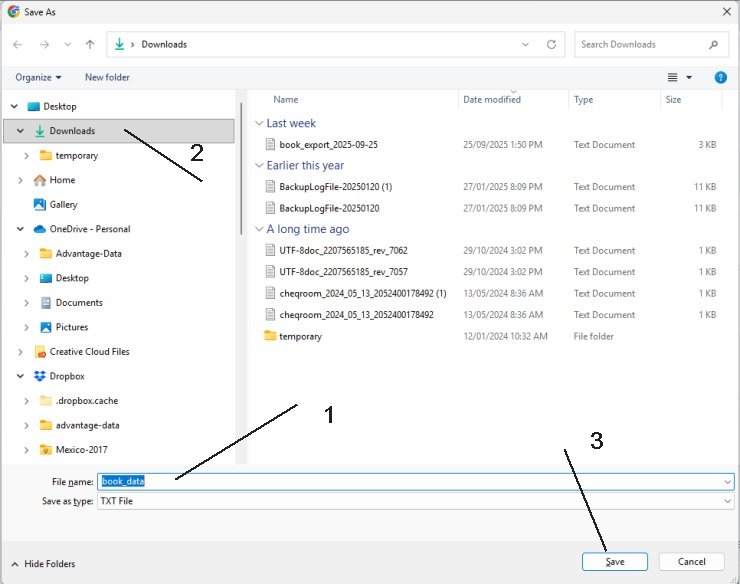The width and height of the screenshot is (740, 584).
Task: Click the search magnifier icon
Action: tap(713, 45)
